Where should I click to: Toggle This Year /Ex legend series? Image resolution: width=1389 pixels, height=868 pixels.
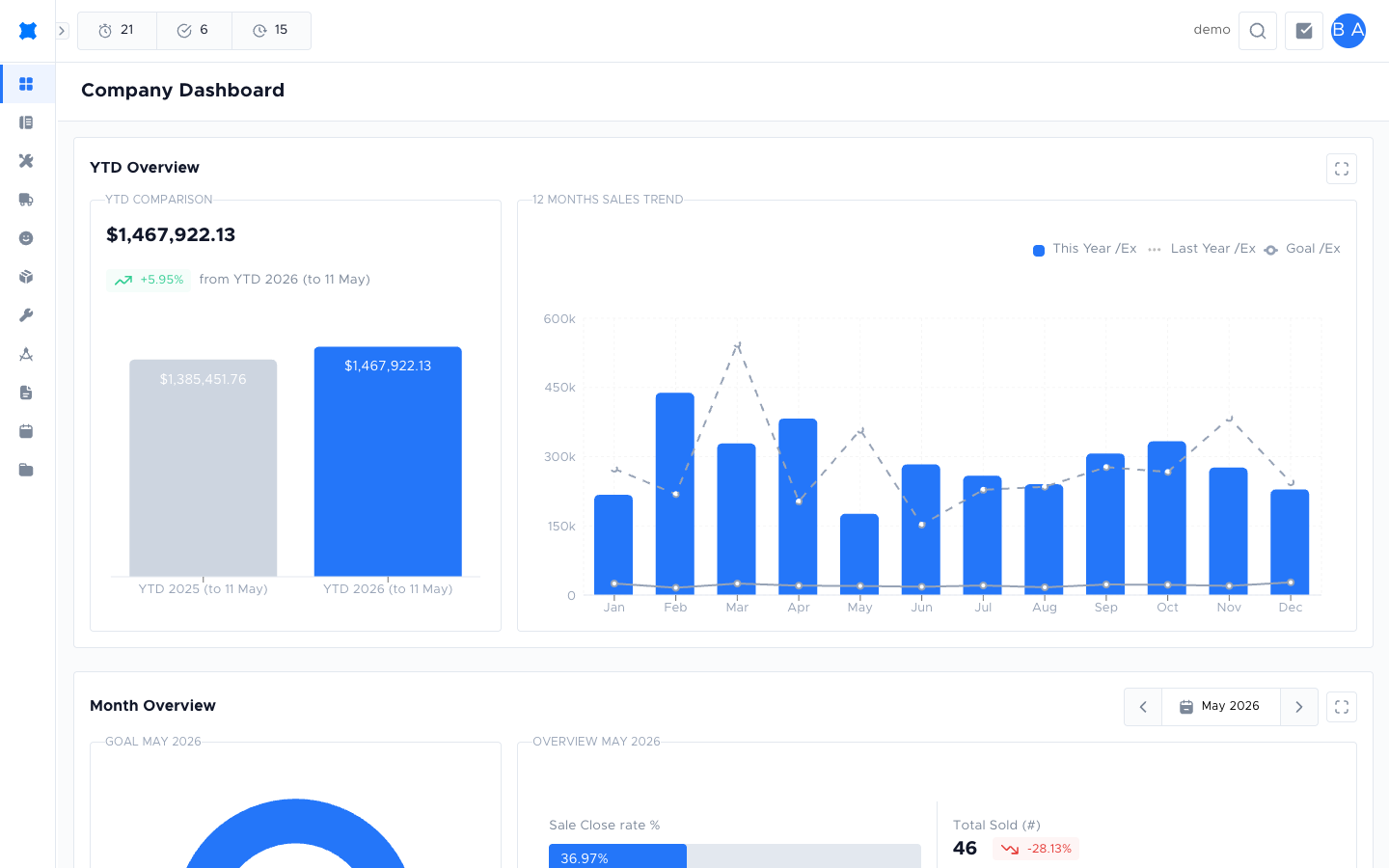pos(1085,249)
